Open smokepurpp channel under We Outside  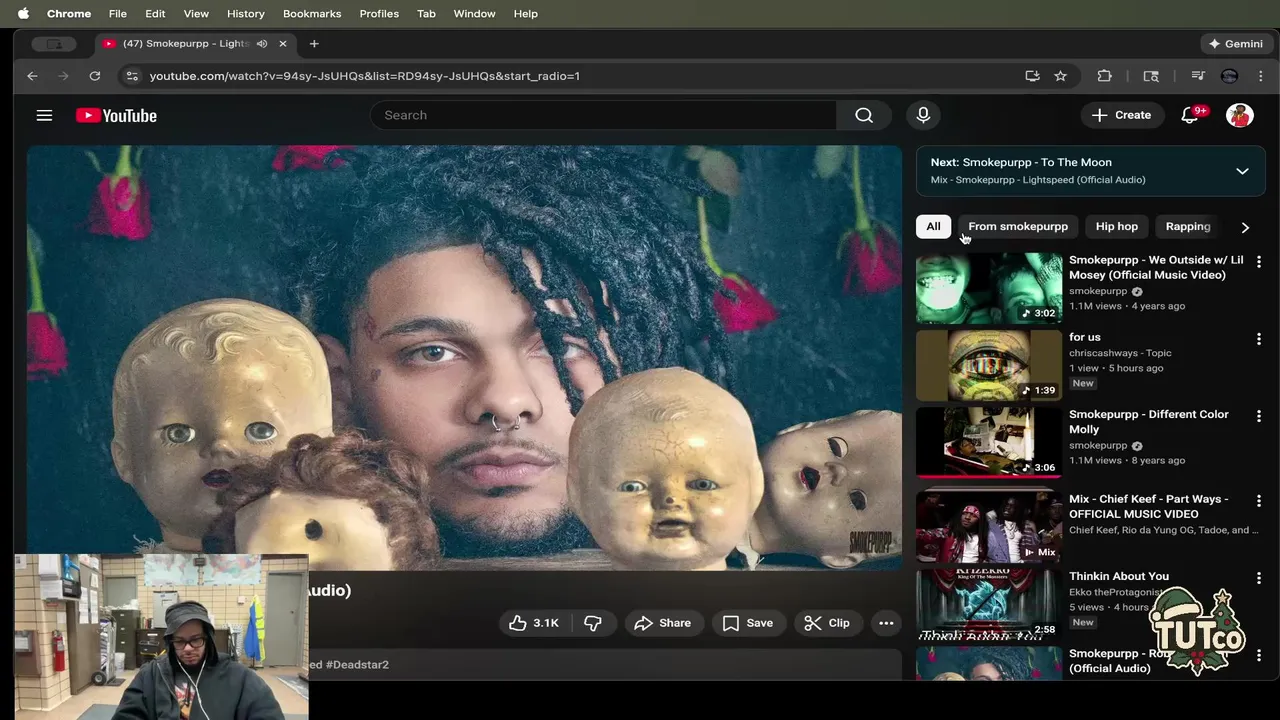click(1098, 291)
